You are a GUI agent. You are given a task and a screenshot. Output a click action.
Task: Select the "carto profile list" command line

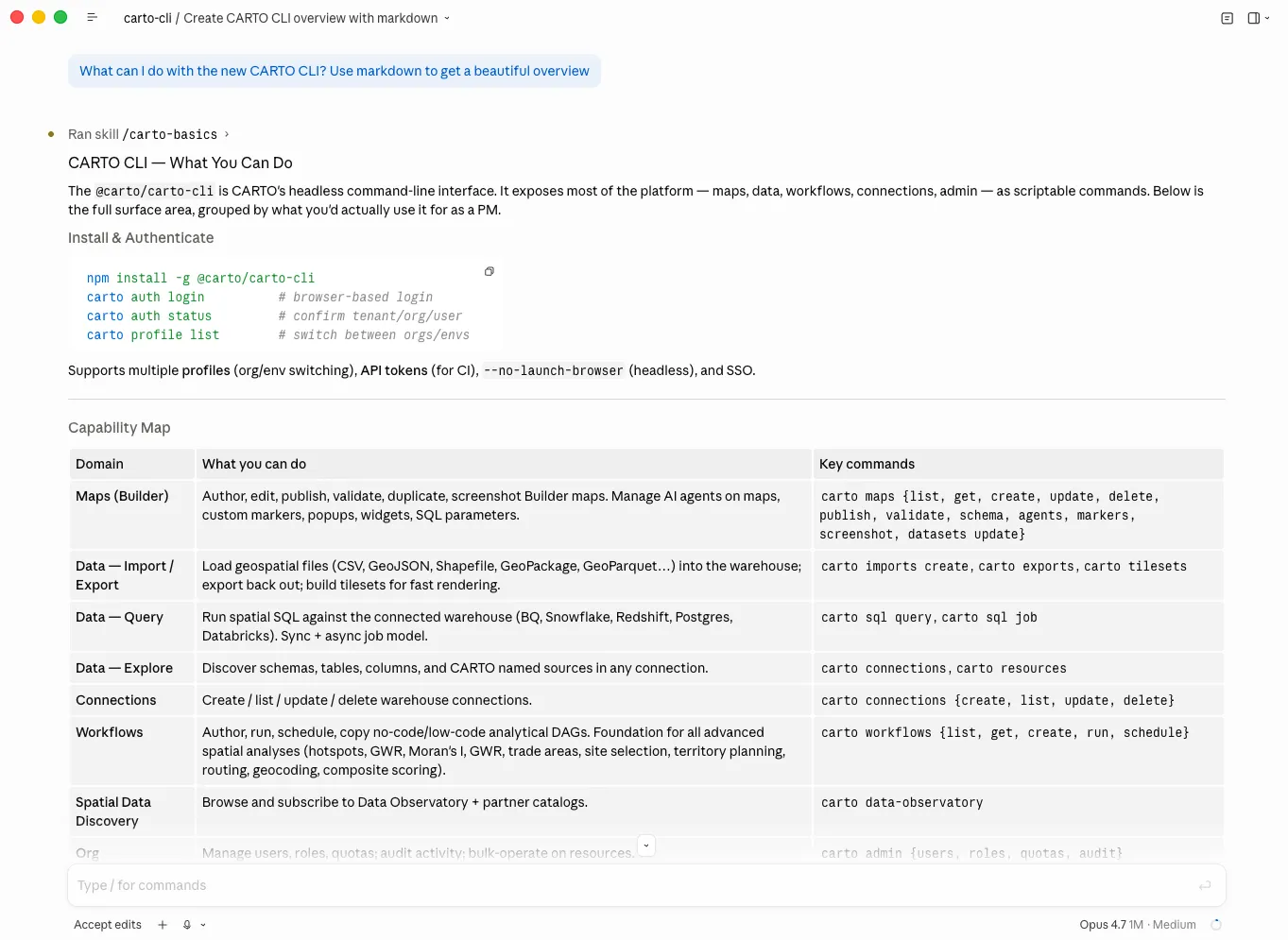click(153, 334)
